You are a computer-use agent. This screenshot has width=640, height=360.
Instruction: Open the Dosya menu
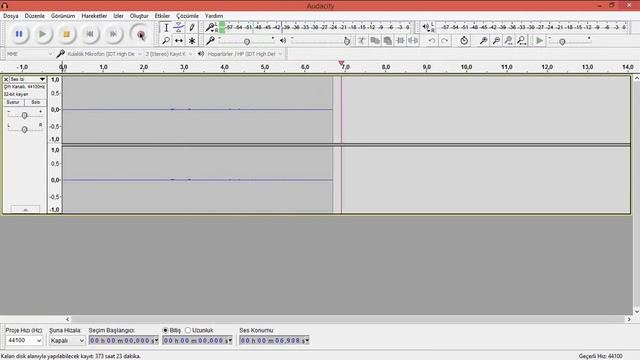[11, 16]
